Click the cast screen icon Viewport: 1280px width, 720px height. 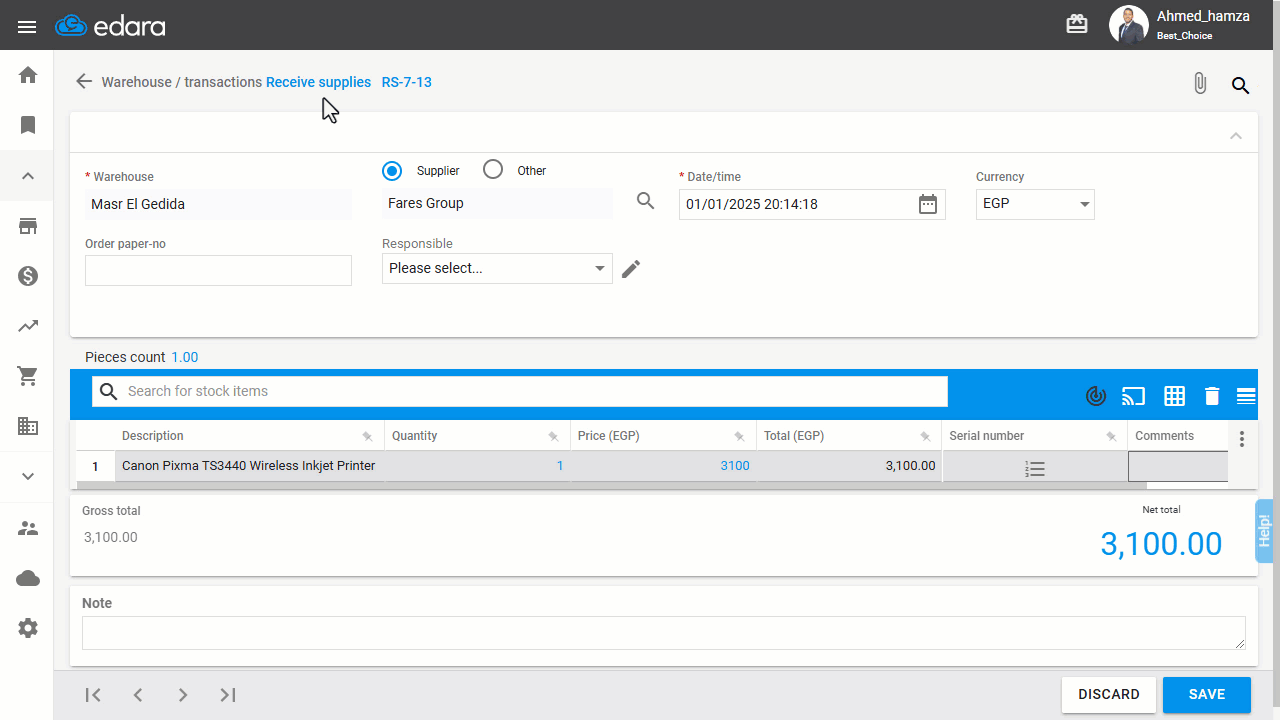click(x=1133, y=396)
